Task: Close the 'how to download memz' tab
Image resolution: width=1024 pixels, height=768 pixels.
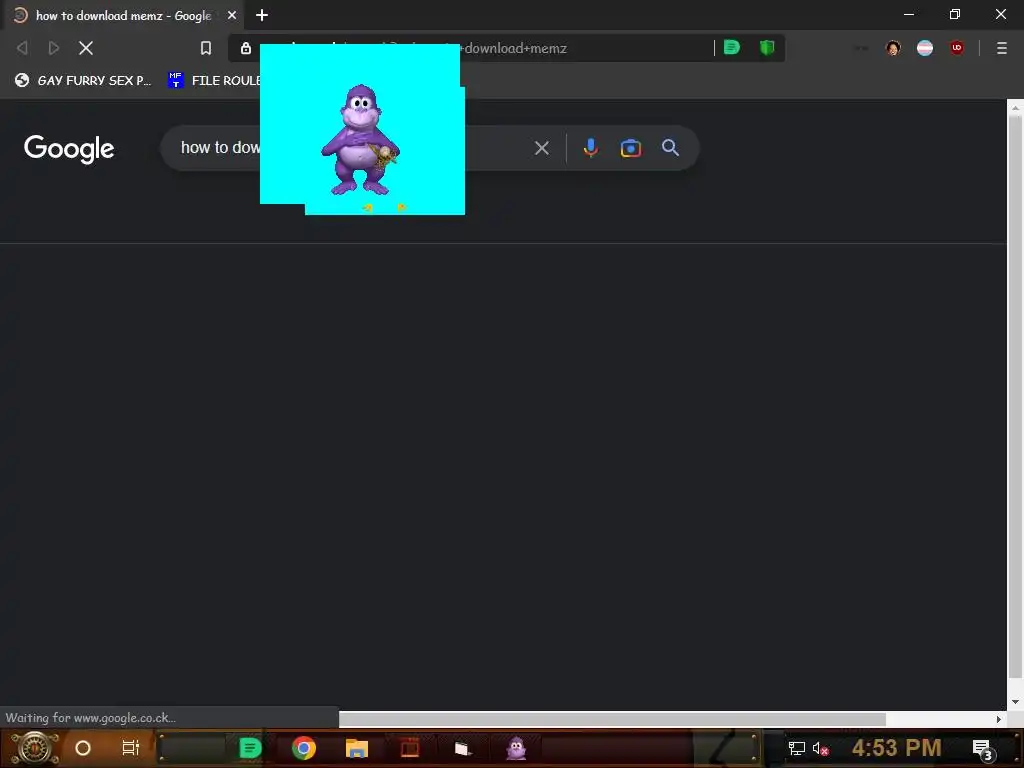Action: point(232,15)
